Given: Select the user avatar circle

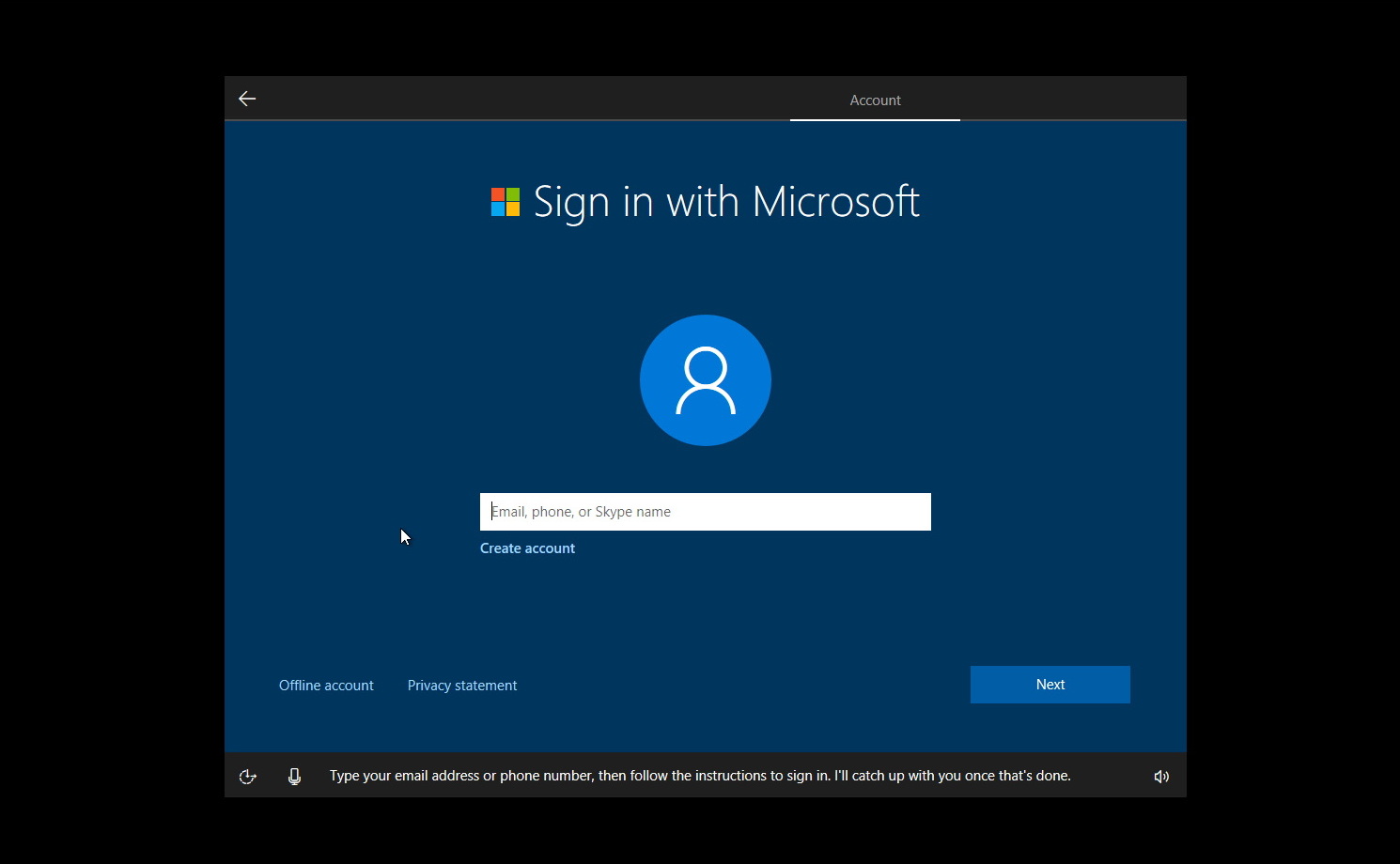Looking at the screenshot, I should pyautogui.click(x=705, y=379).
